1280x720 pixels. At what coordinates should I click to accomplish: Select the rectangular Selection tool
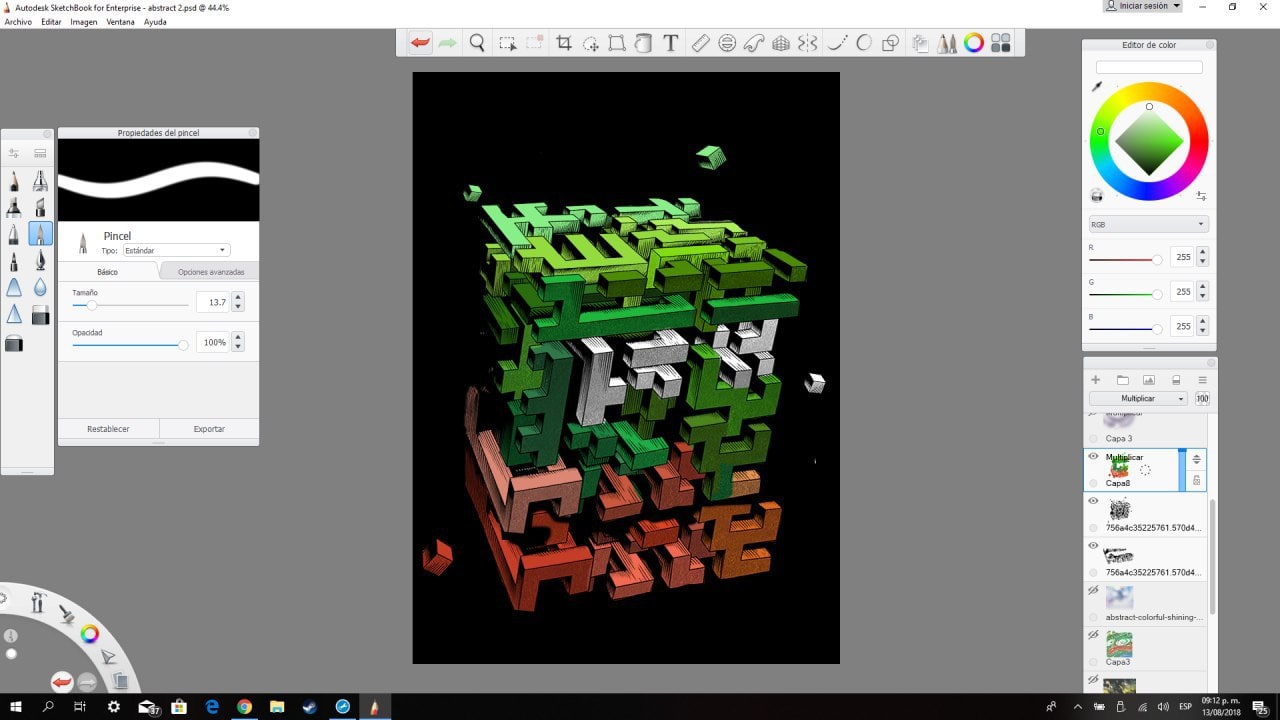click(508, 43)
